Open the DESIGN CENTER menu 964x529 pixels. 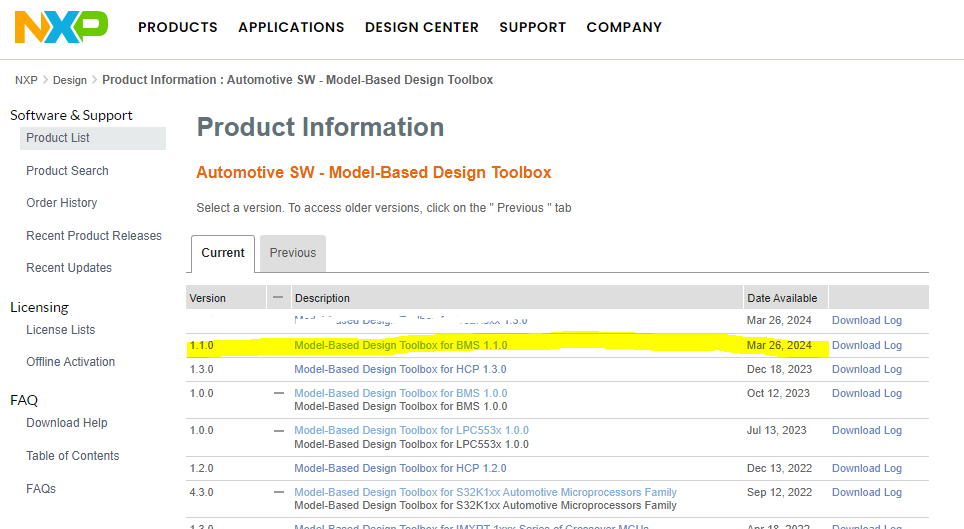point(421,27)
